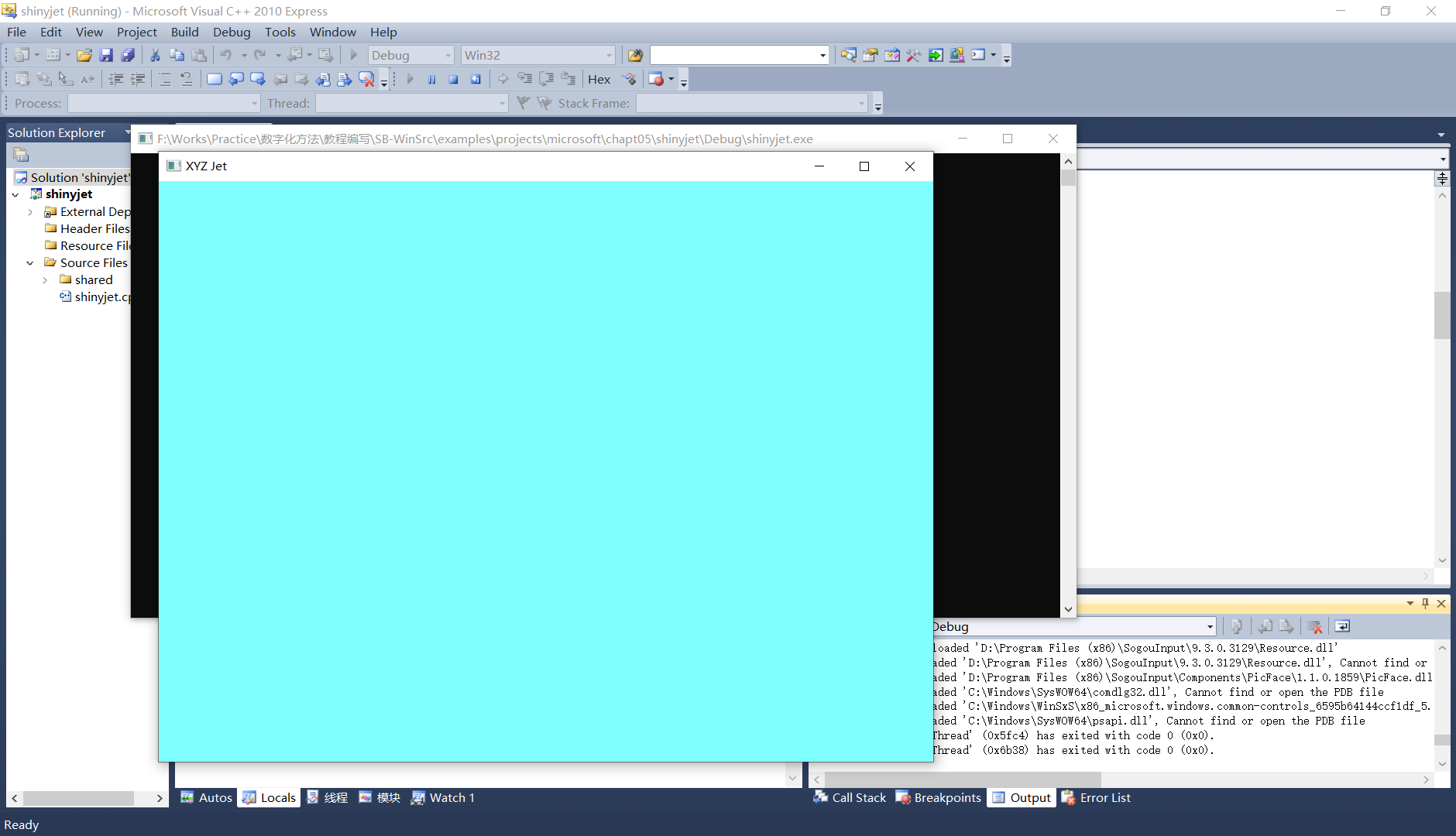Click the Redo arrow icon
This screenshot has height=836, width=1456.
(x=260, y=55)
